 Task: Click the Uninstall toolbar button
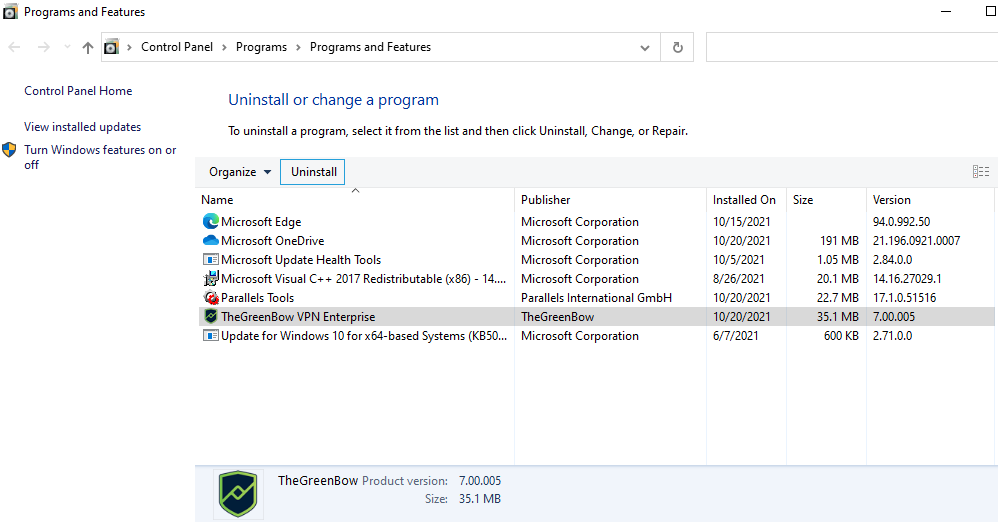click(x=314, y=172)
